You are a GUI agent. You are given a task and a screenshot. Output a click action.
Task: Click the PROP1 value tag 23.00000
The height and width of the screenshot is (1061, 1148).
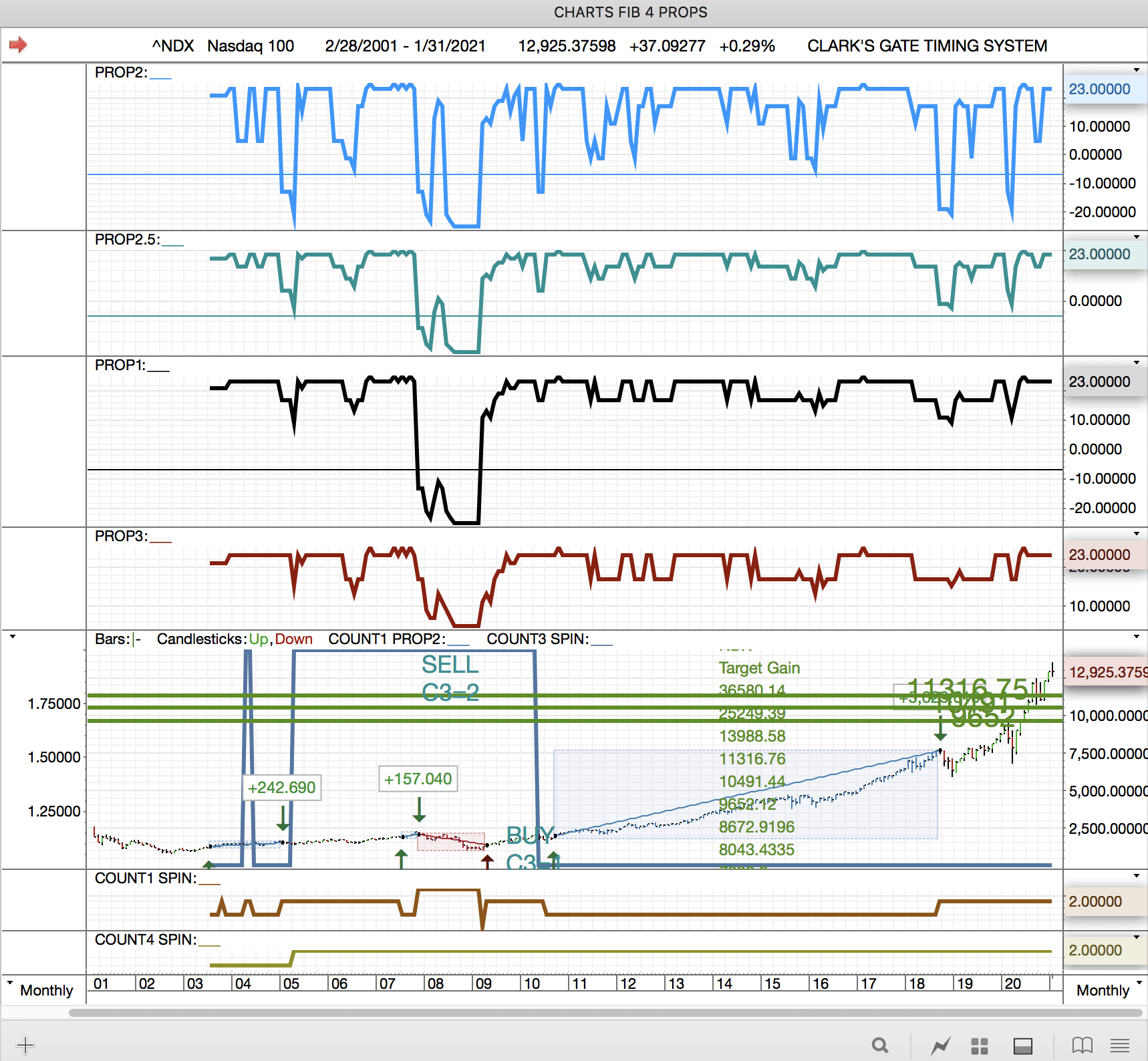1105,382
